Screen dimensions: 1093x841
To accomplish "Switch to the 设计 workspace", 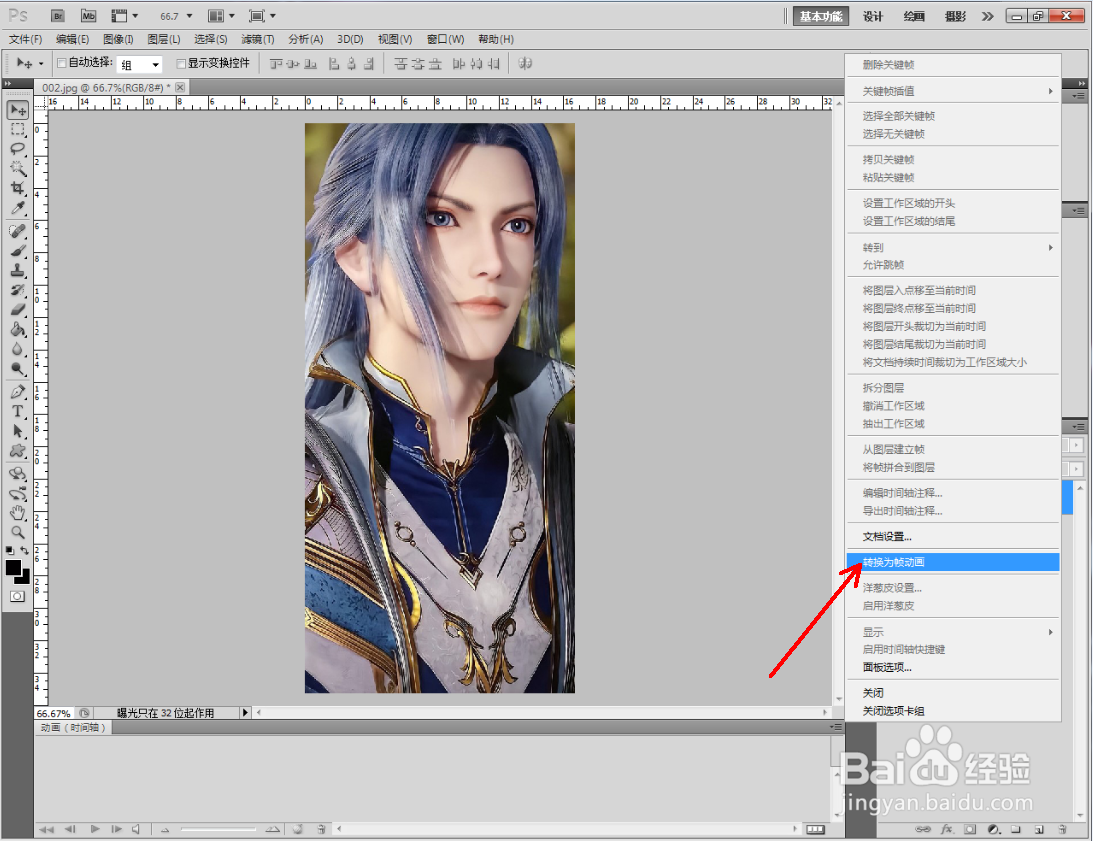I will tap(873, 16).
